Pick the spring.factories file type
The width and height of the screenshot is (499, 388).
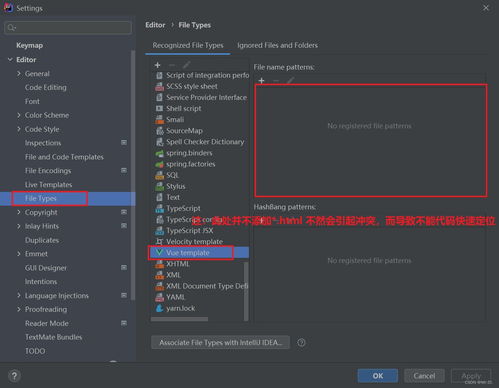tap(190, 164)
